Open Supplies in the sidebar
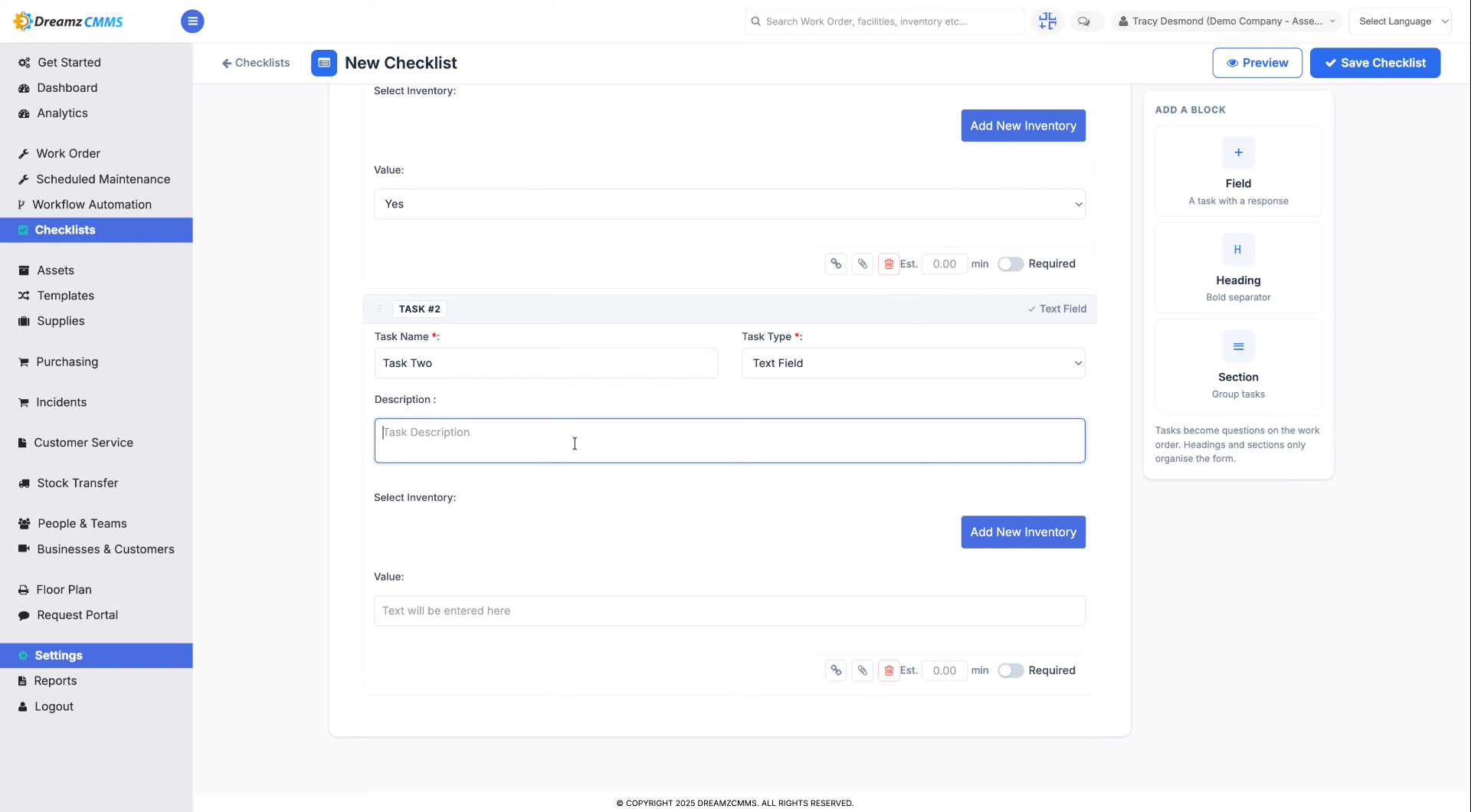The image size is (1471, 812). pyautogui.click(x=61, y=321)
